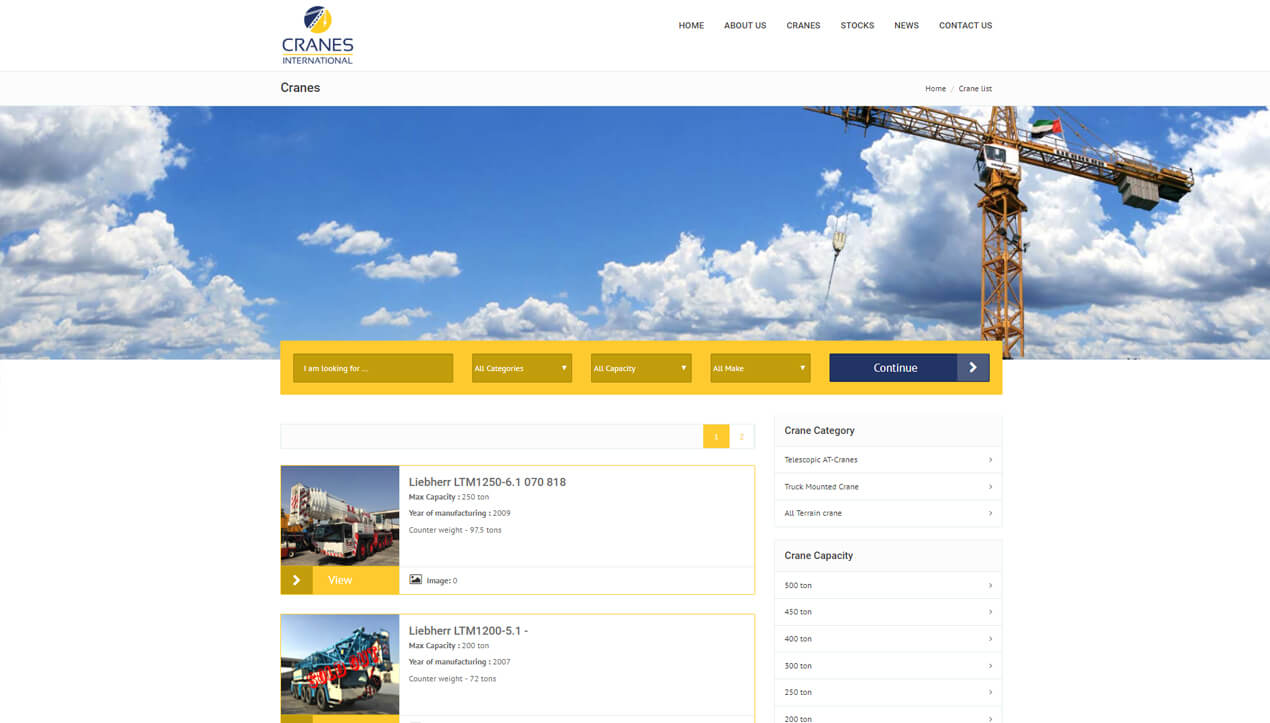Open the Liebherr LTM1250-6.1 070 818 title link
The height and width of the screenshot is (723, 1270).
point(487,482)
